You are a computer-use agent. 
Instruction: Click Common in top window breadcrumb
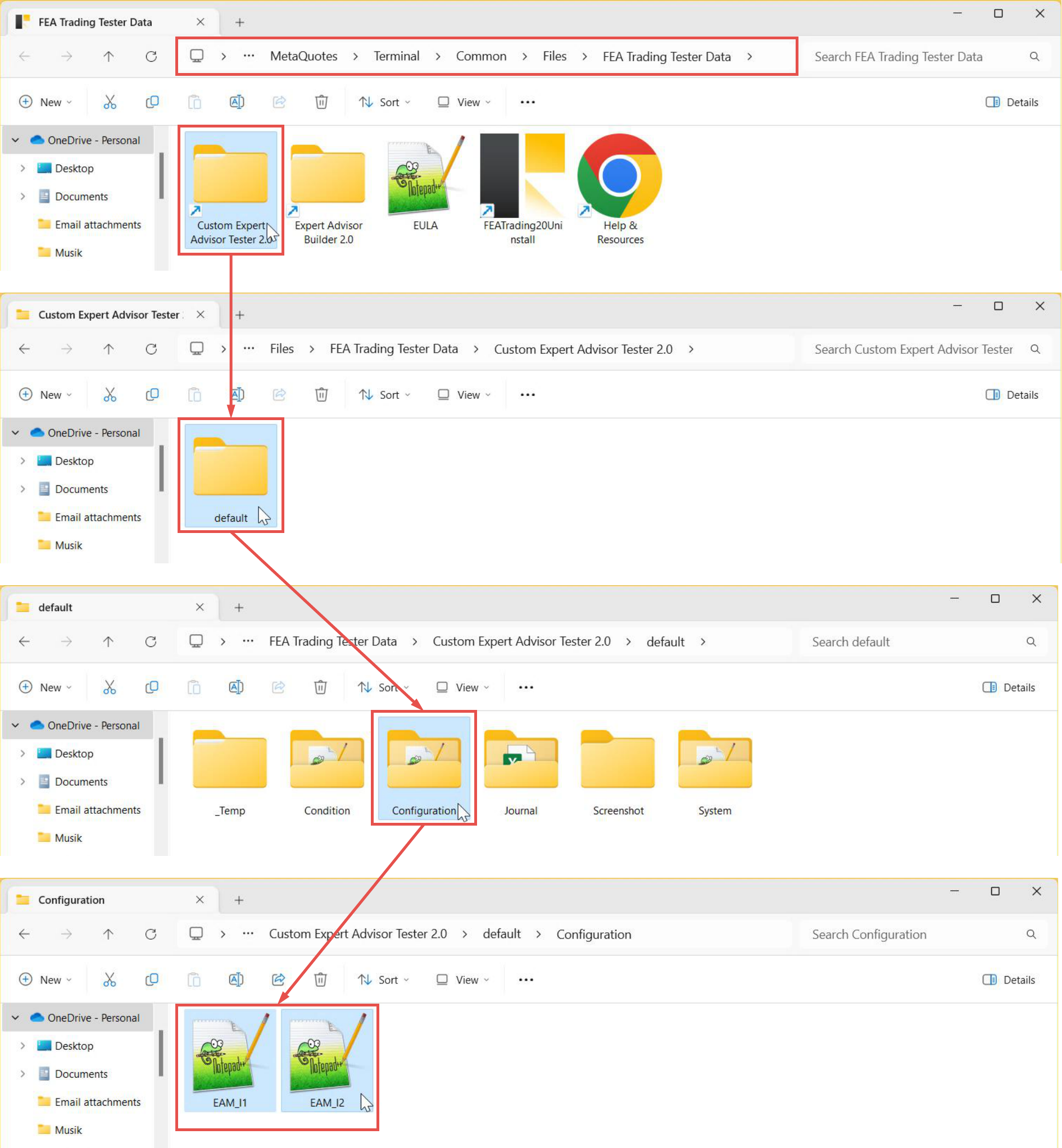click(x=481, y=56)
